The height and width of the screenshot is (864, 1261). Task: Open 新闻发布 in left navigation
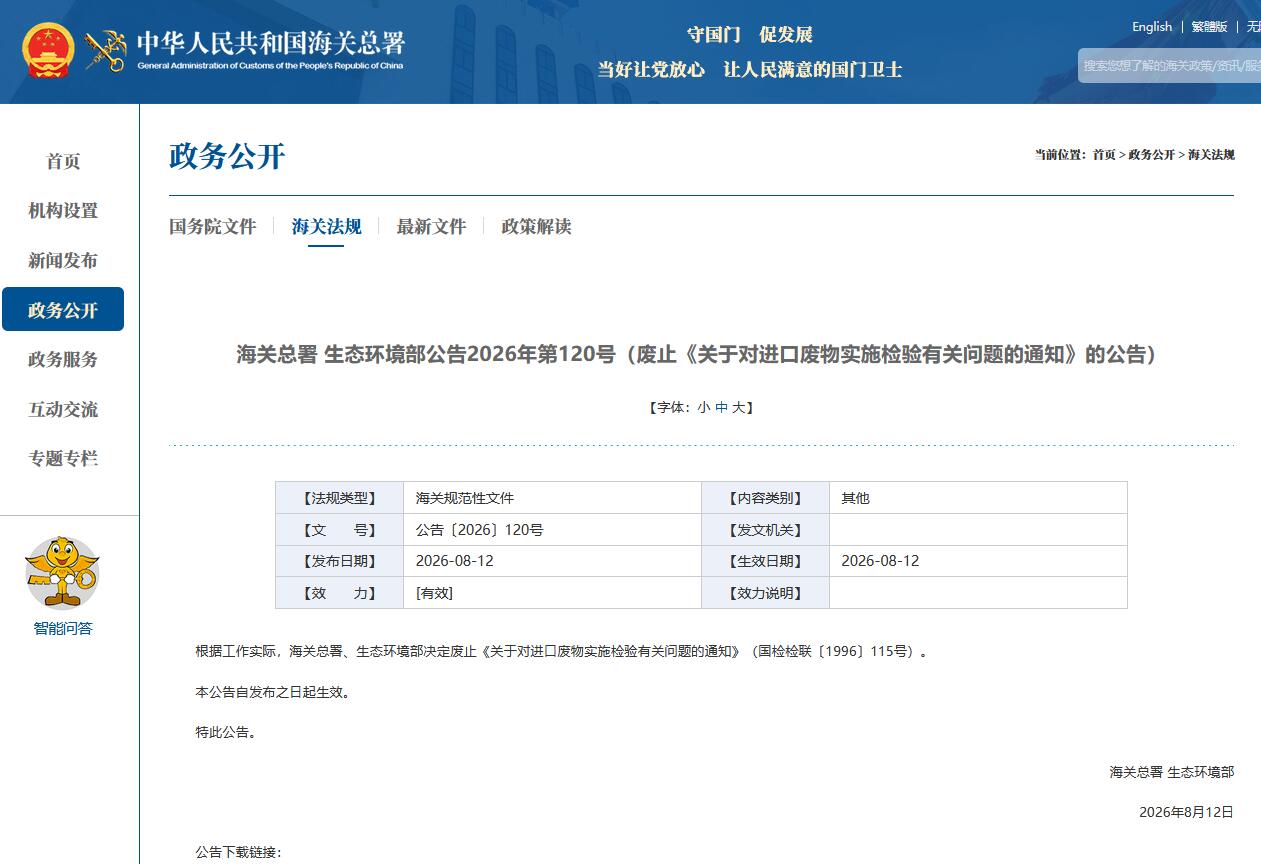coord(63,261)
